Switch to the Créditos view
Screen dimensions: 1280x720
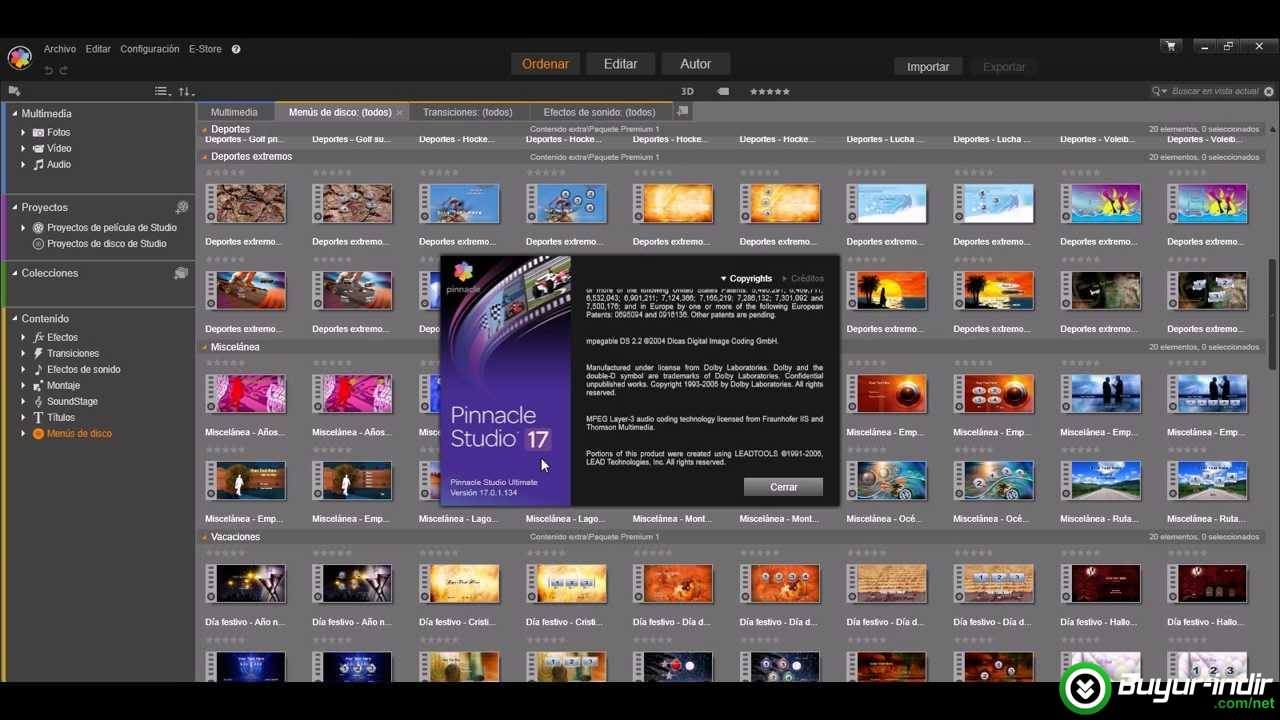[x=804, y=279]
